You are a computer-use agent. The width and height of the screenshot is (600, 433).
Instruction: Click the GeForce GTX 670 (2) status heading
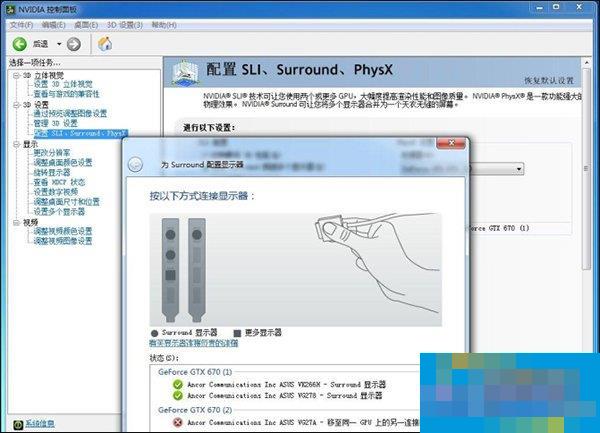pos(195,410)
